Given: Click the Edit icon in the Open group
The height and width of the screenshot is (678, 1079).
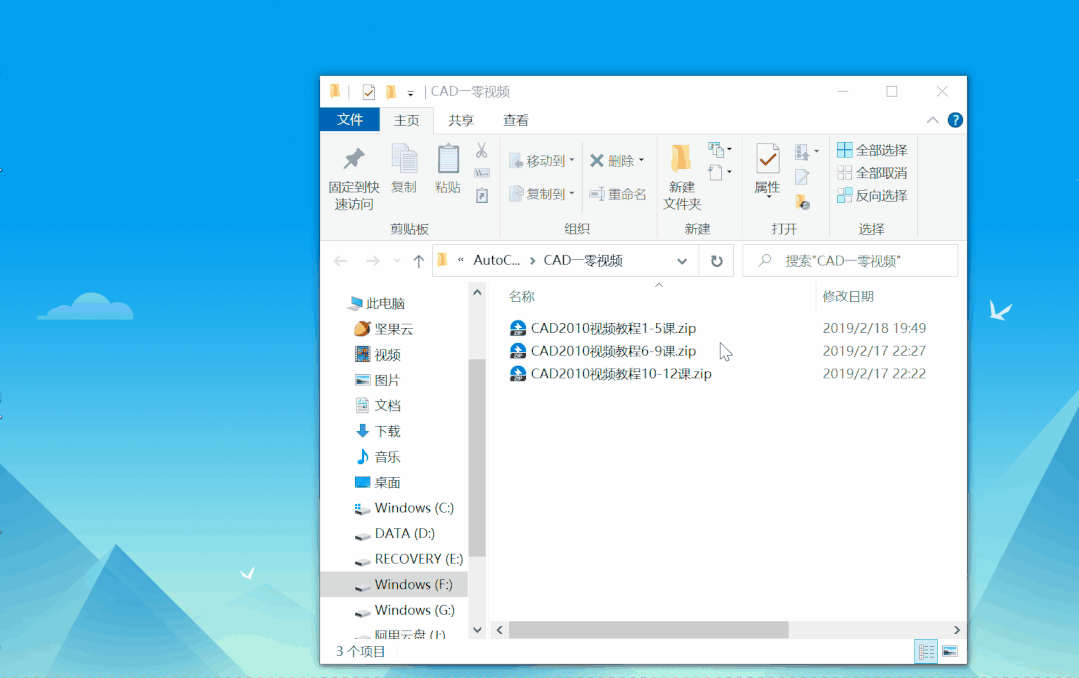Looking at the screenshot, I should (802, 178).
